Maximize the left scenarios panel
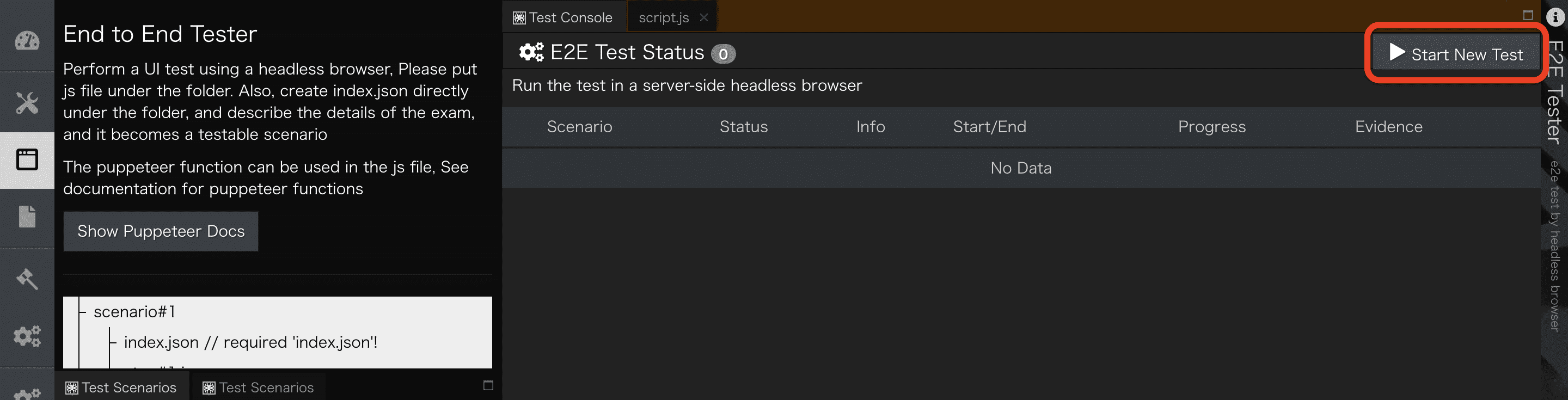The height and width of the screenshot is (400, 1568). 488,385
